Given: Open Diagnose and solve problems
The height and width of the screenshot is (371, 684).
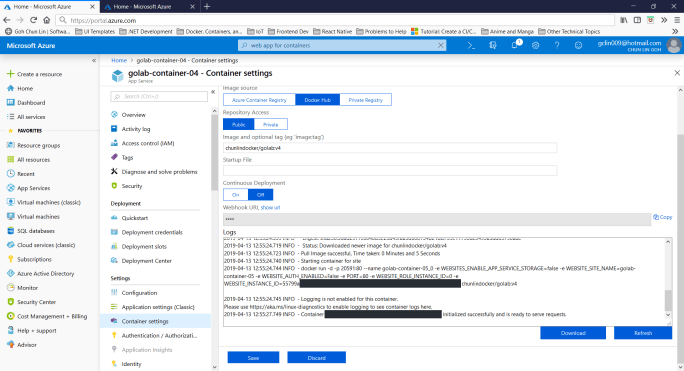Looking at the screenshot, I should pyautogui.click(x=155, y=172).
